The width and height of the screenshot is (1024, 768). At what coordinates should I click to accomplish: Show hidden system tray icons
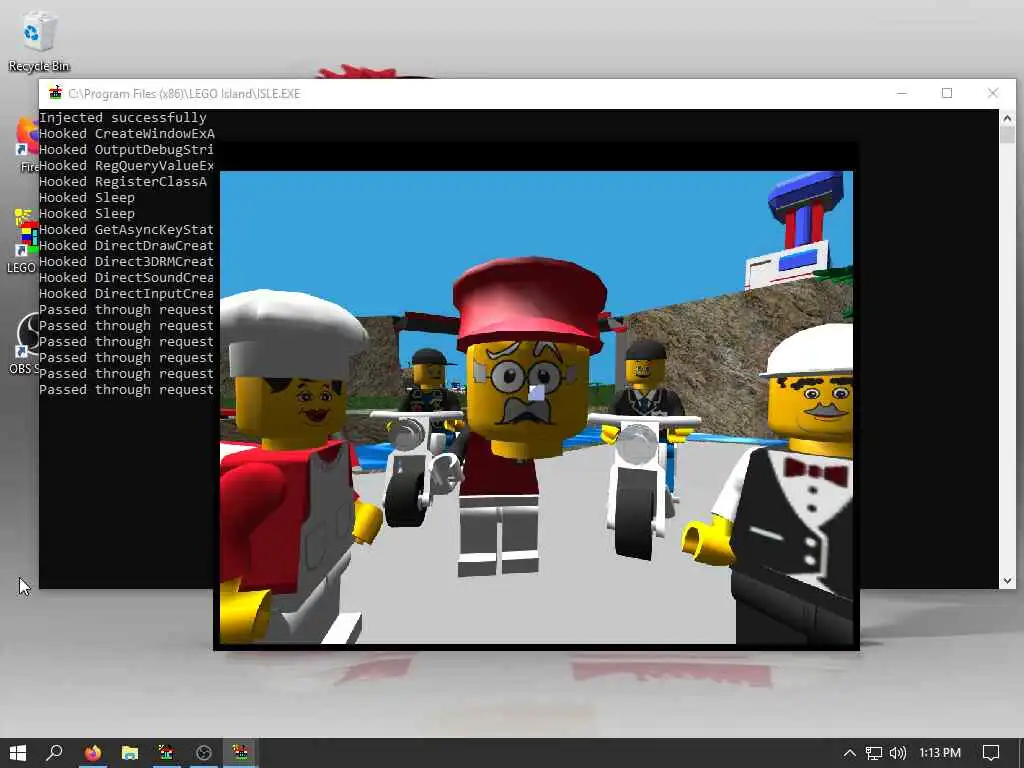pyautogui.click(x=850, y=753)
